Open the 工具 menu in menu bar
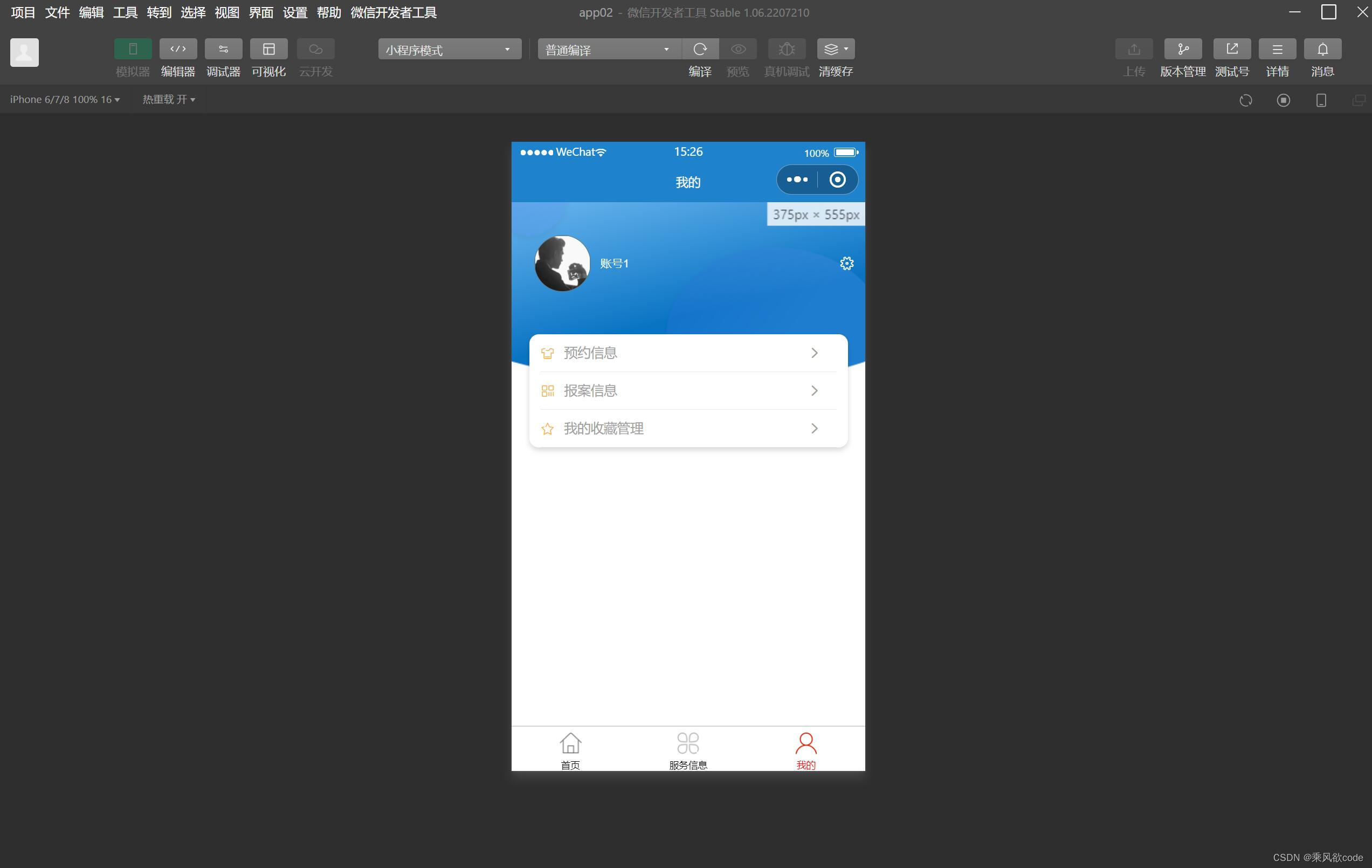The image size is (1372, 868). pos(125,12)
